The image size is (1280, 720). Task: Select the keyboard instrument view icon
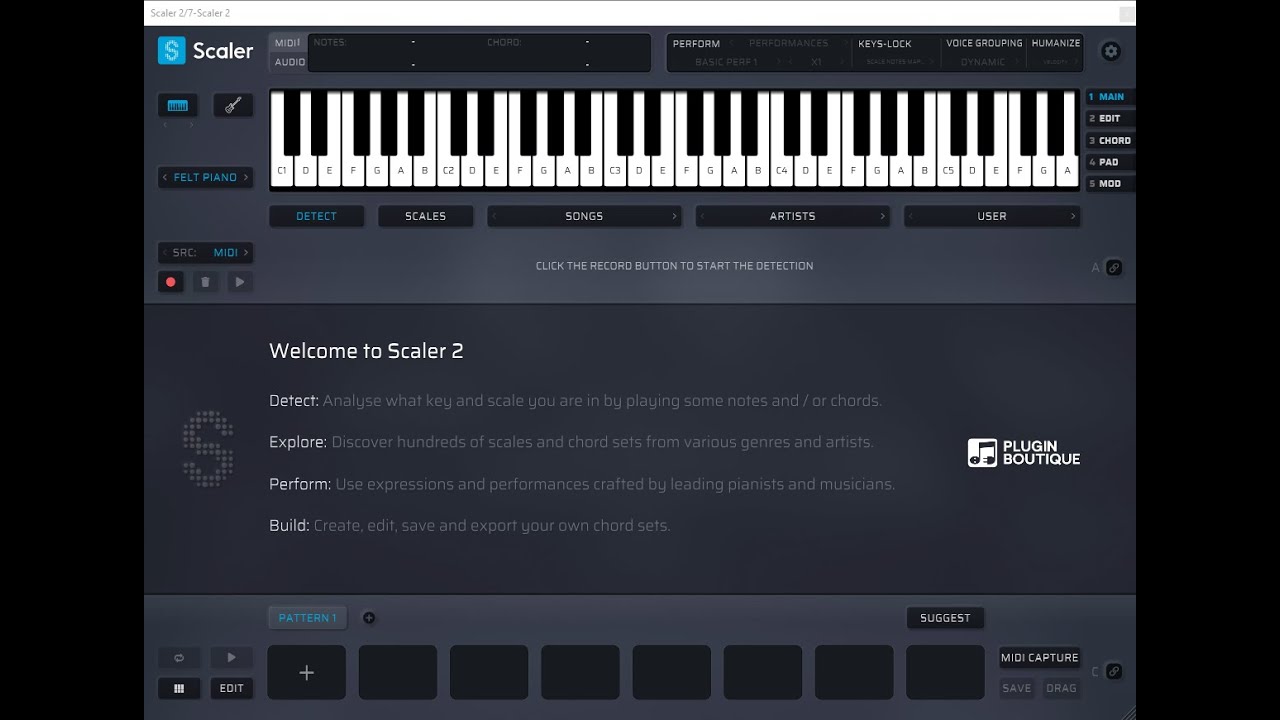[178, 106]
